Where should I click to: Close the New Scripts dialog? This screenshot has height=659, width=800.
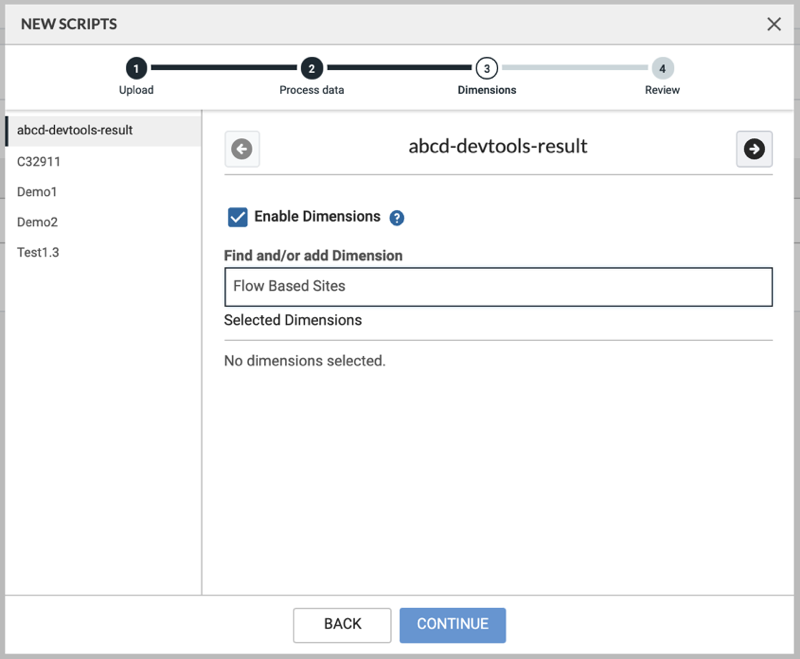(775, 24)
